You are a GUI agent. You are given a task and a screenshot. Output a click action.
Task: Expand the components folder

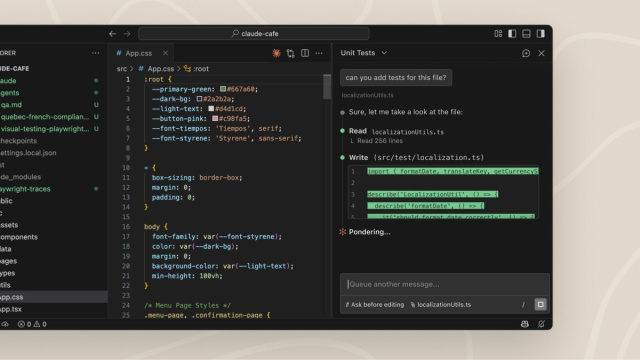pos(19,237)
